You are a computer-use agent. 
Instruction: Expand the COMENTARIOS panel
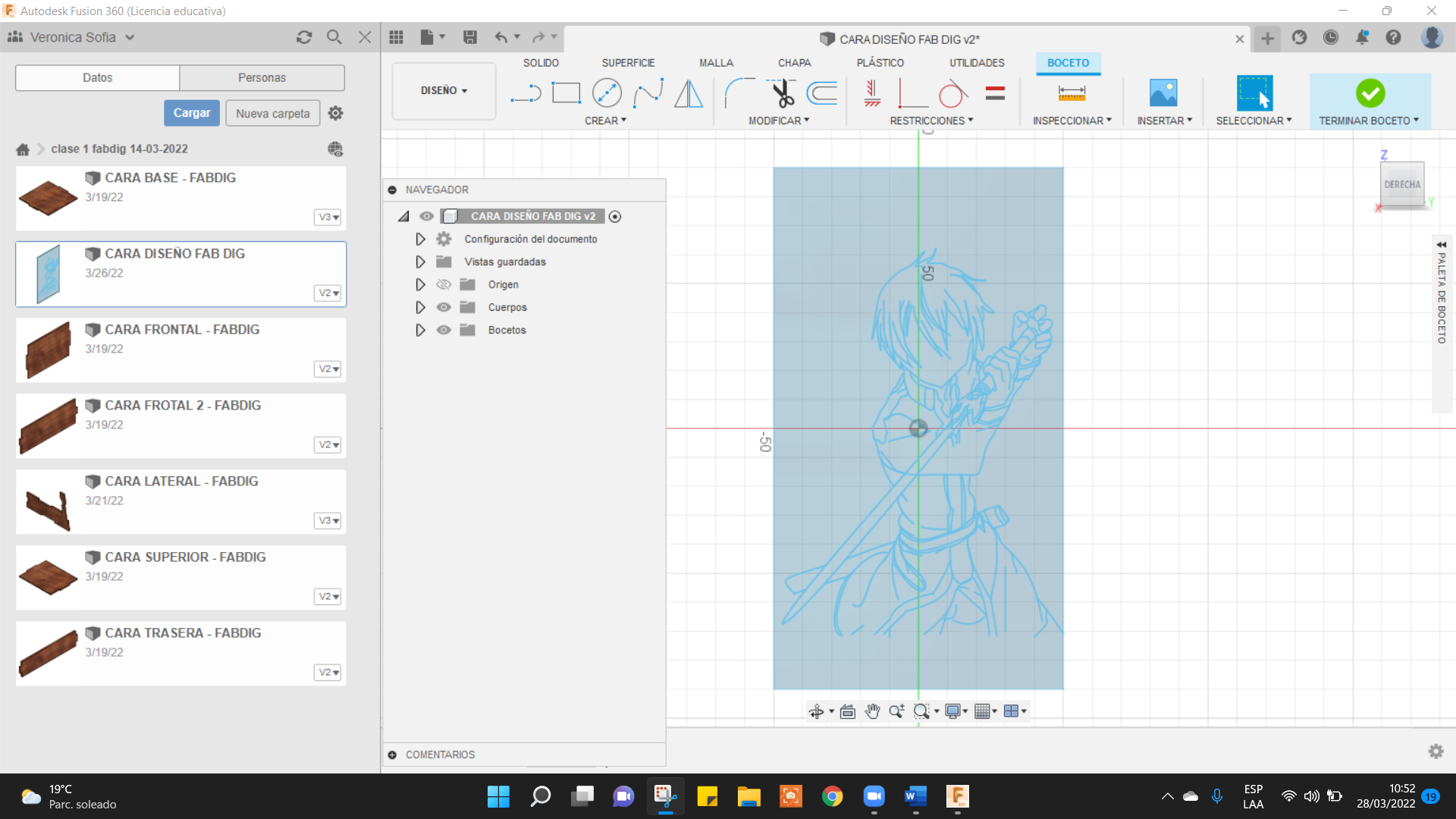(392, 755)
